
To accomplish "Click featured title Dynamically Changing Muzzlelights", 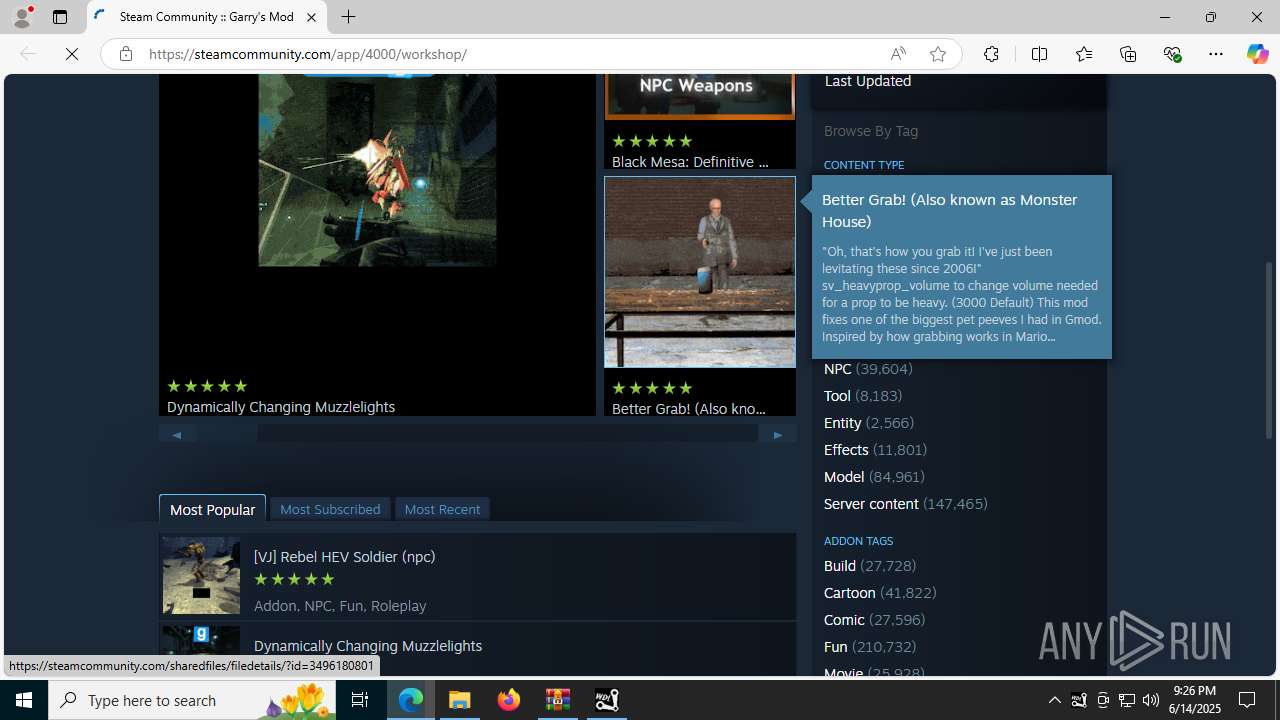I will 281,407.
